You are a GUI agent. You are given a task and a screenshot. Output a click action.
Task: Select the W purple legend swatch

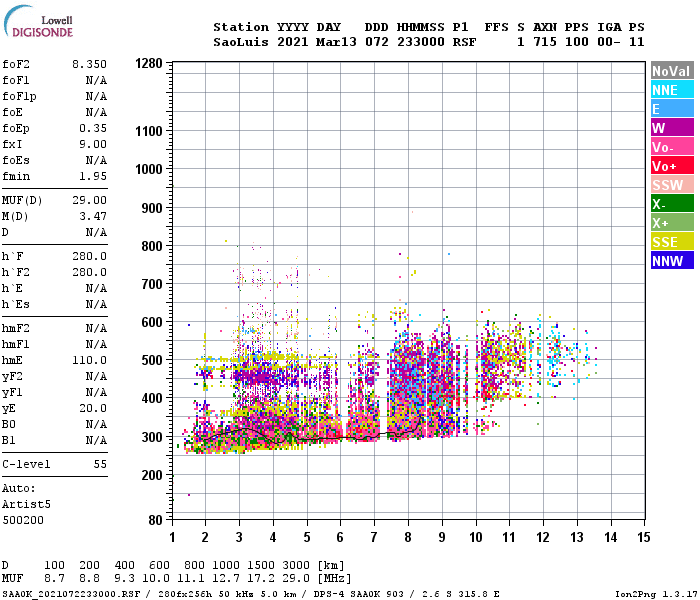672,128
